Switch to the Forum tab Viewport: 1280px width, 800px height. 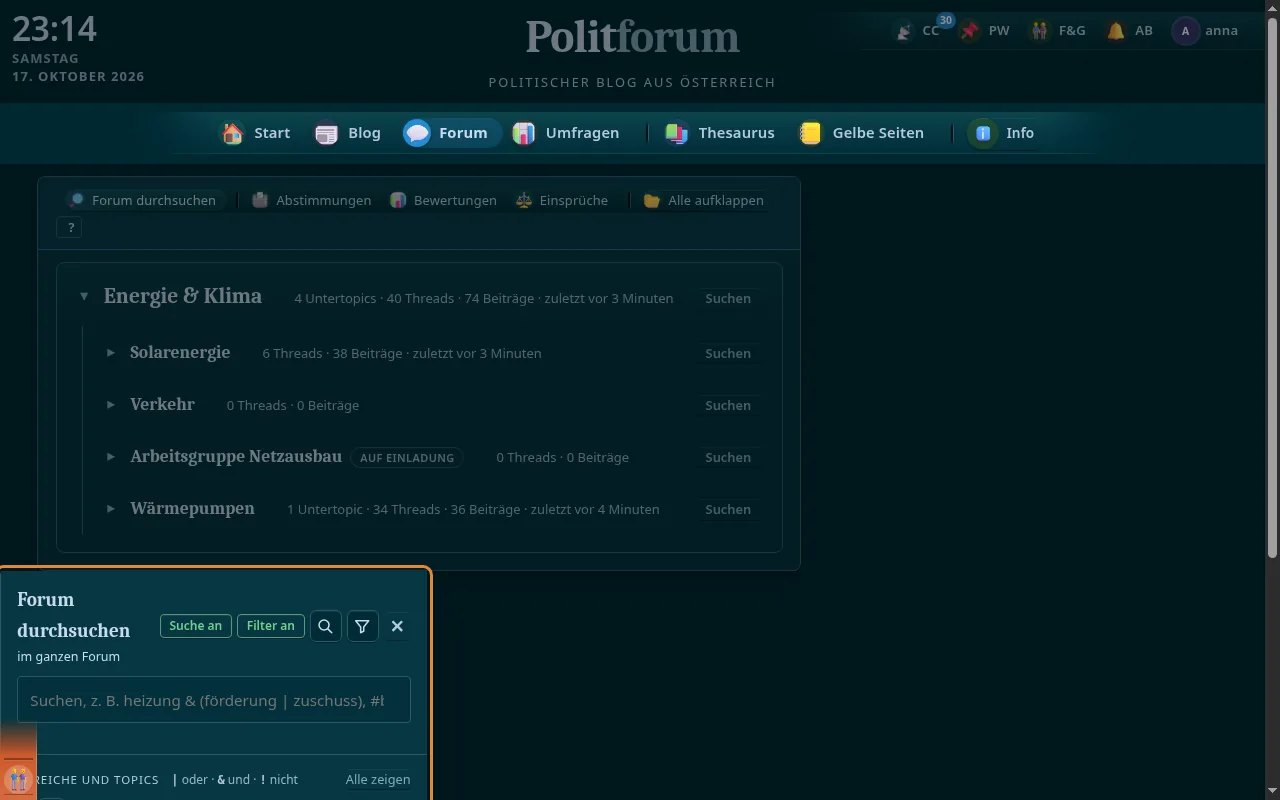(x=452, y=133)
